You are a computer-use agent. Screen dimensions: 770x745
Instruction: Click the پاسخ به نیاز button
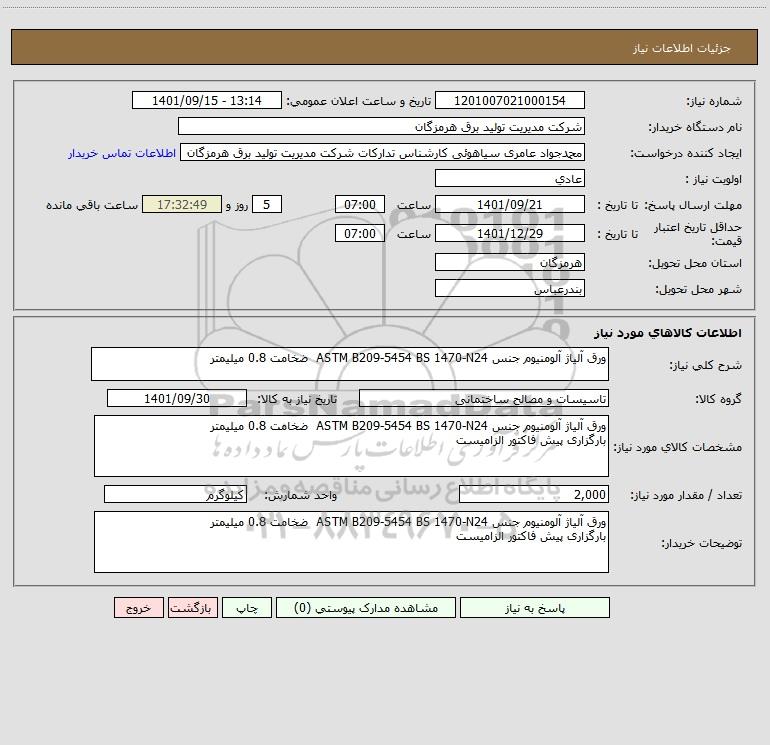coord(535,607)
